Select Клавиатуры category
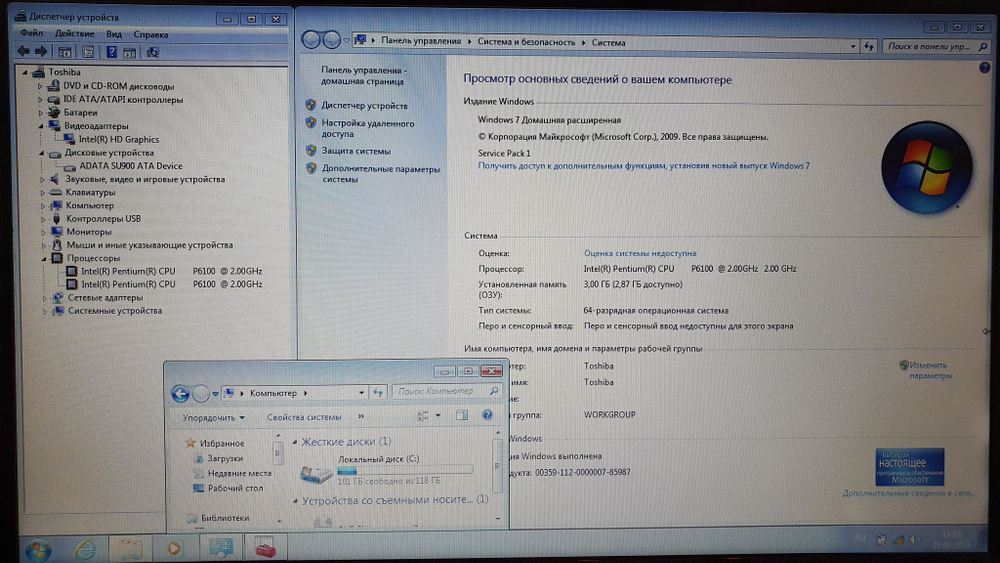This screenshot has width=1000, height=563. point(91,193)
